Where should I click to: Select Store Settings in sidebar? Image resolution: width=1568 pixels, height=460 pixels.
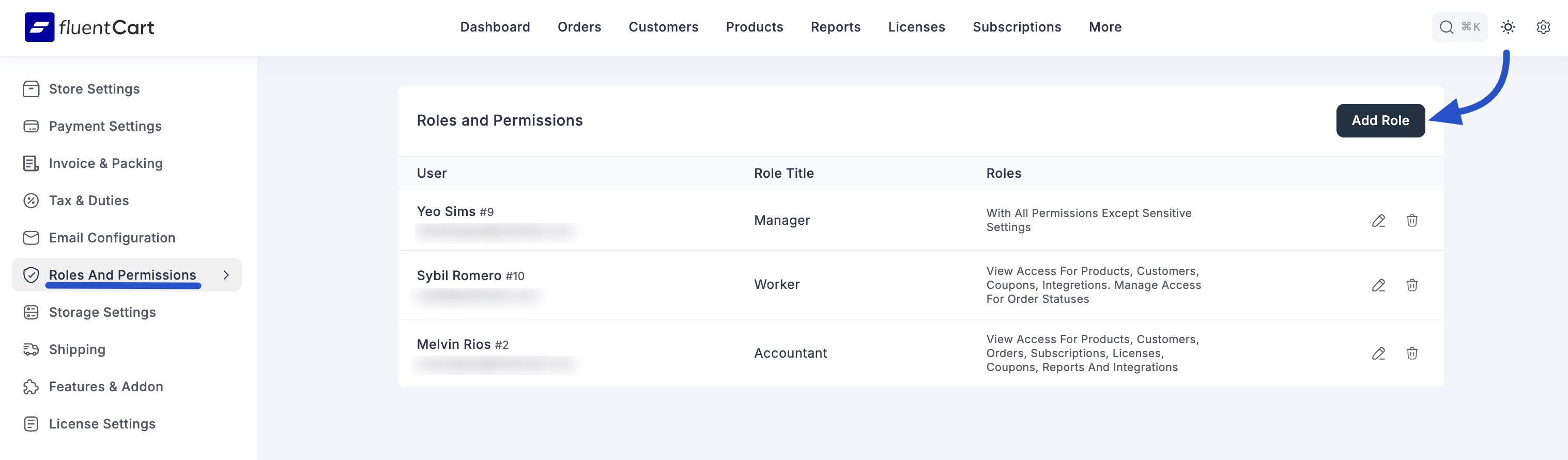94,89
